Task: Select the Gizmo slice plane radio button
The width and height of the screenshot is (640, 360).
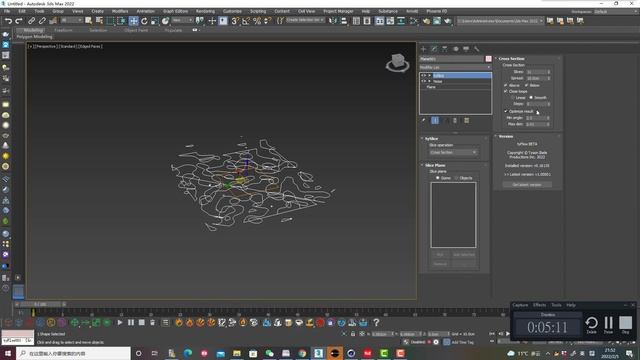Action: pyautogui.click(x=438, y=178)
